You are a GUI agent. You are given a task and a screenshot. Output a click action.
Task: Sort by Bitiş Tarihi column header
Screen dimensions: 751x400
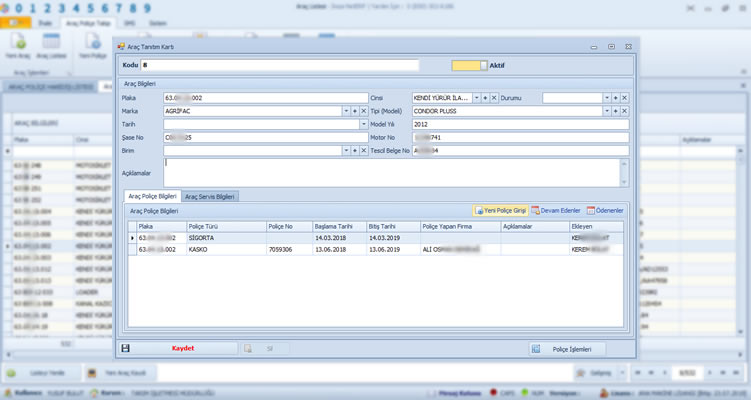(393, 227)
